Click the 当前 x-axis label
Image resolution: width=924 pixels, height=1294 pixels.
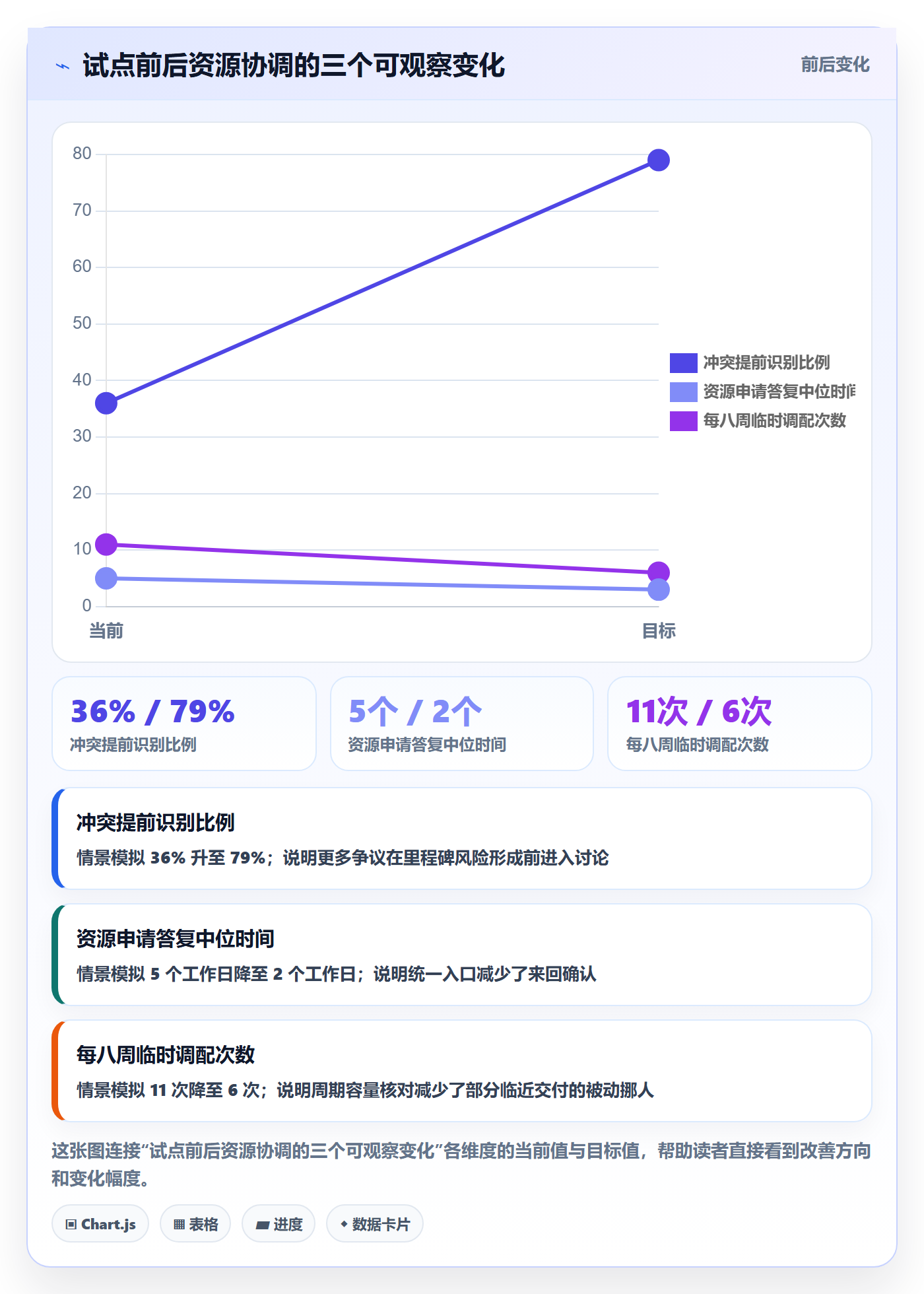pyautogui.click(x=106, y=631)
